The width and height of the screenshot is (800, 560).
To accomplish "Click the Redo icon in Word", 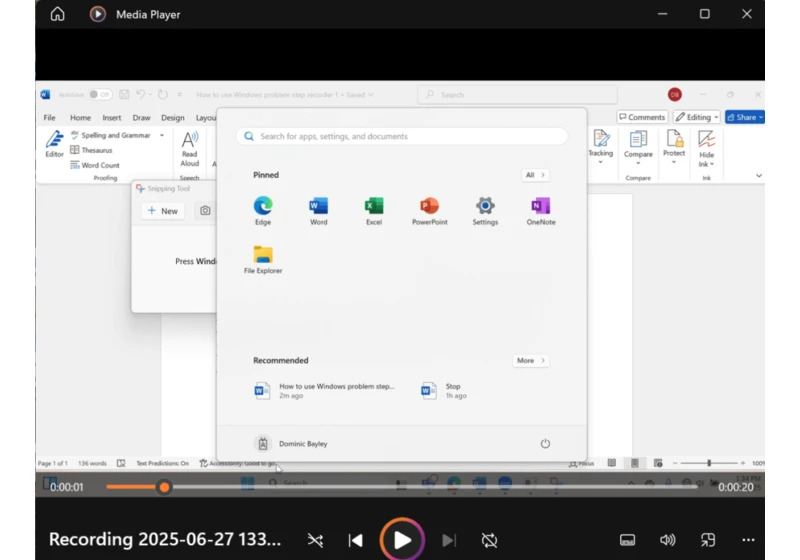I will 163,94.
